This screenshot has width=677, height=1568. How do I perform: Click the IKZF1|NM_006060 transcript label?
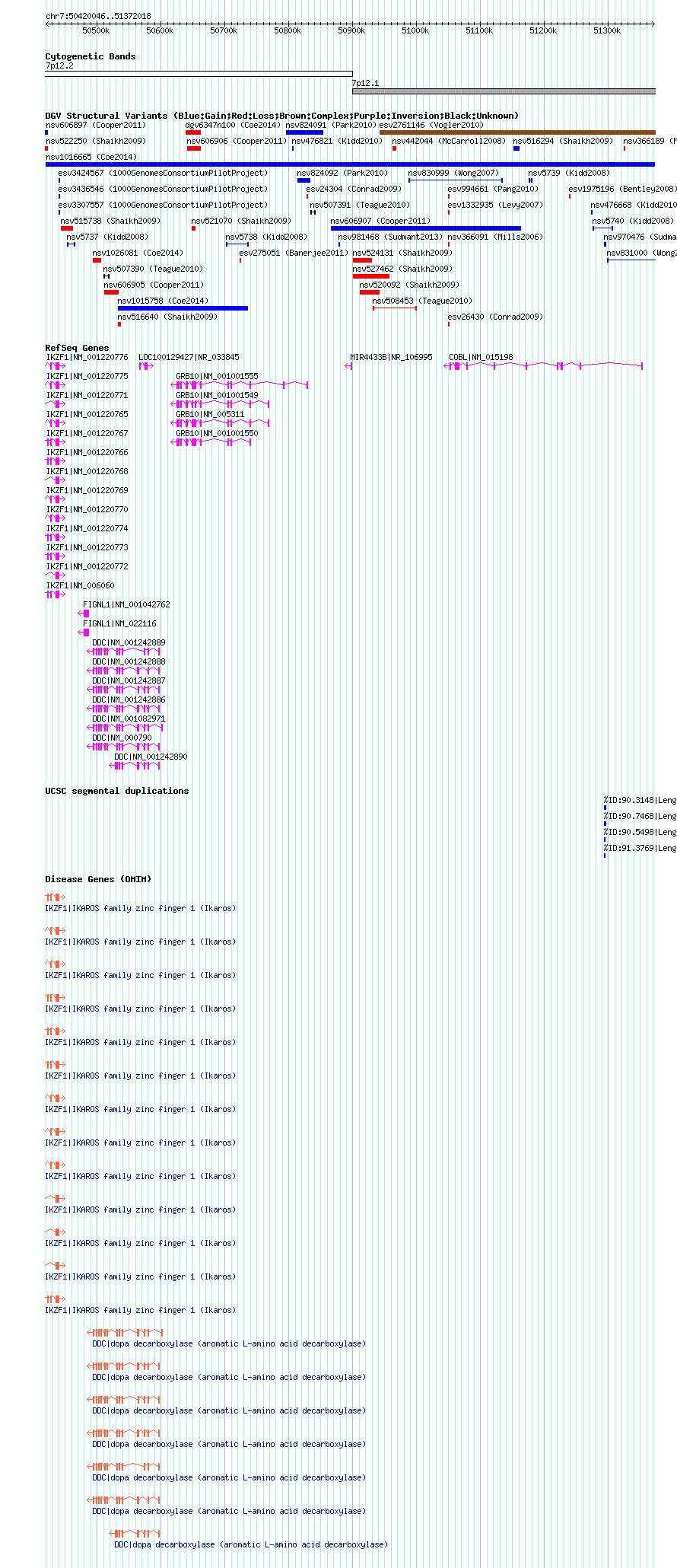[81, 585]
